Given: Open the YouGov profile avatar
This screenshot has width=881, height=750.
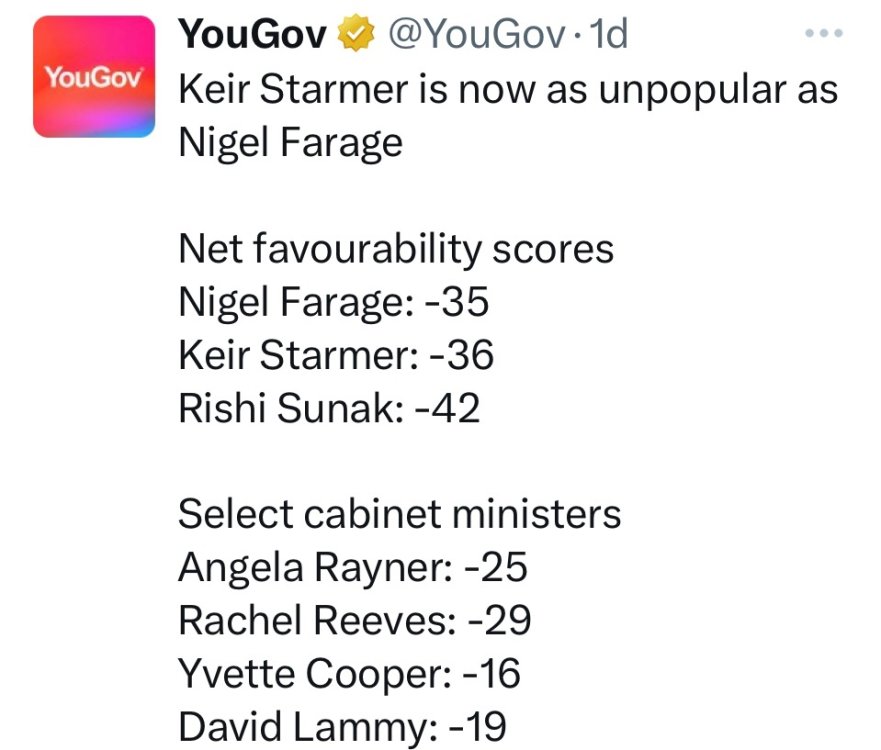Looking at the screenshot, I should 94,77.
